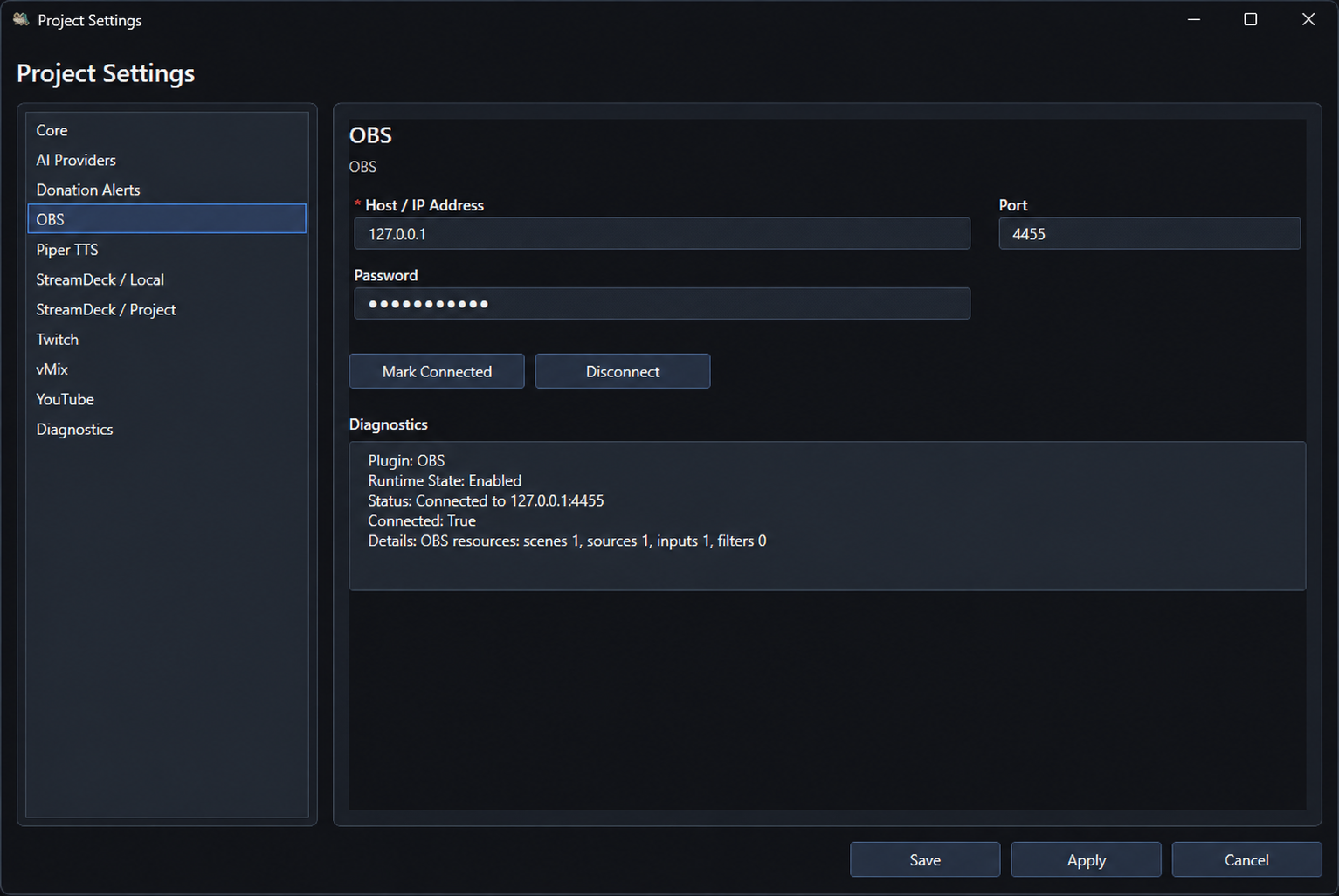Click the 'Runtime State: Enabled' diagnostics line

[x=445, y=480]
